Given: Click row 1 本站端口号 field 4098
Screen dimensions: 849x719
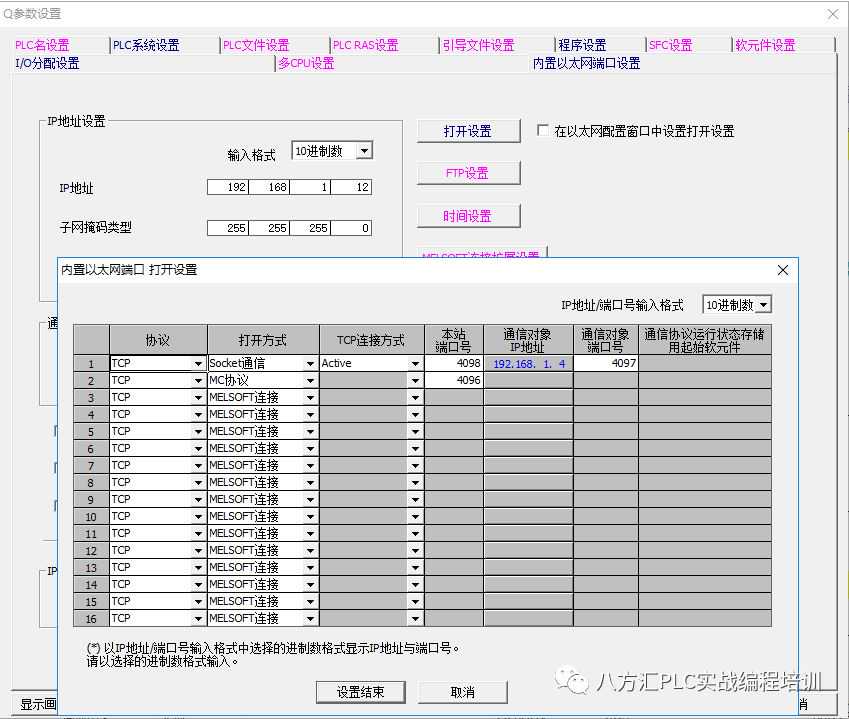Looking at the screenshot, I should 454,364.
